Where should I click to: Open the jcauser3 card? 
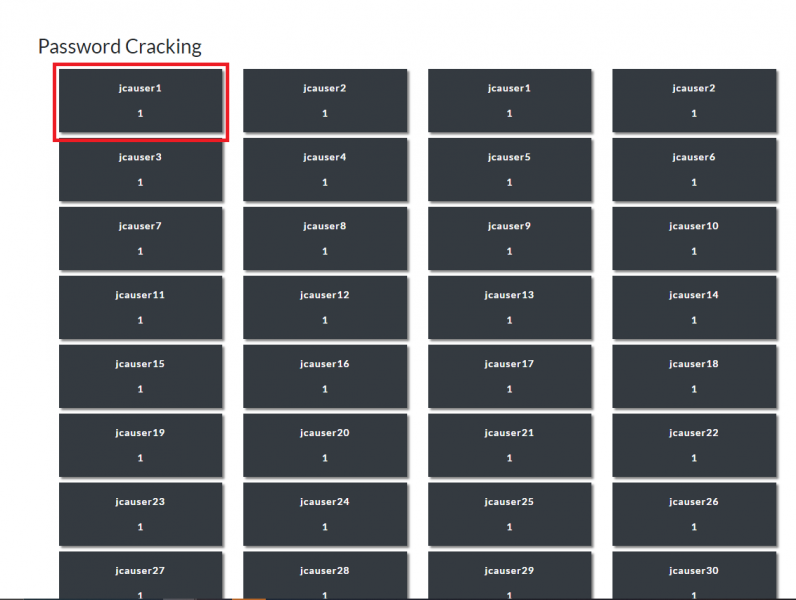click(141, 170)
